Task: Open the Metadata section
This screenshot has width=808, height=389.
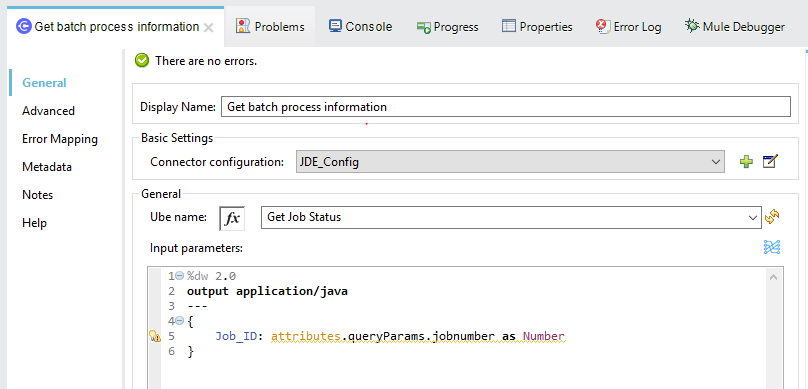Action: 47,167
